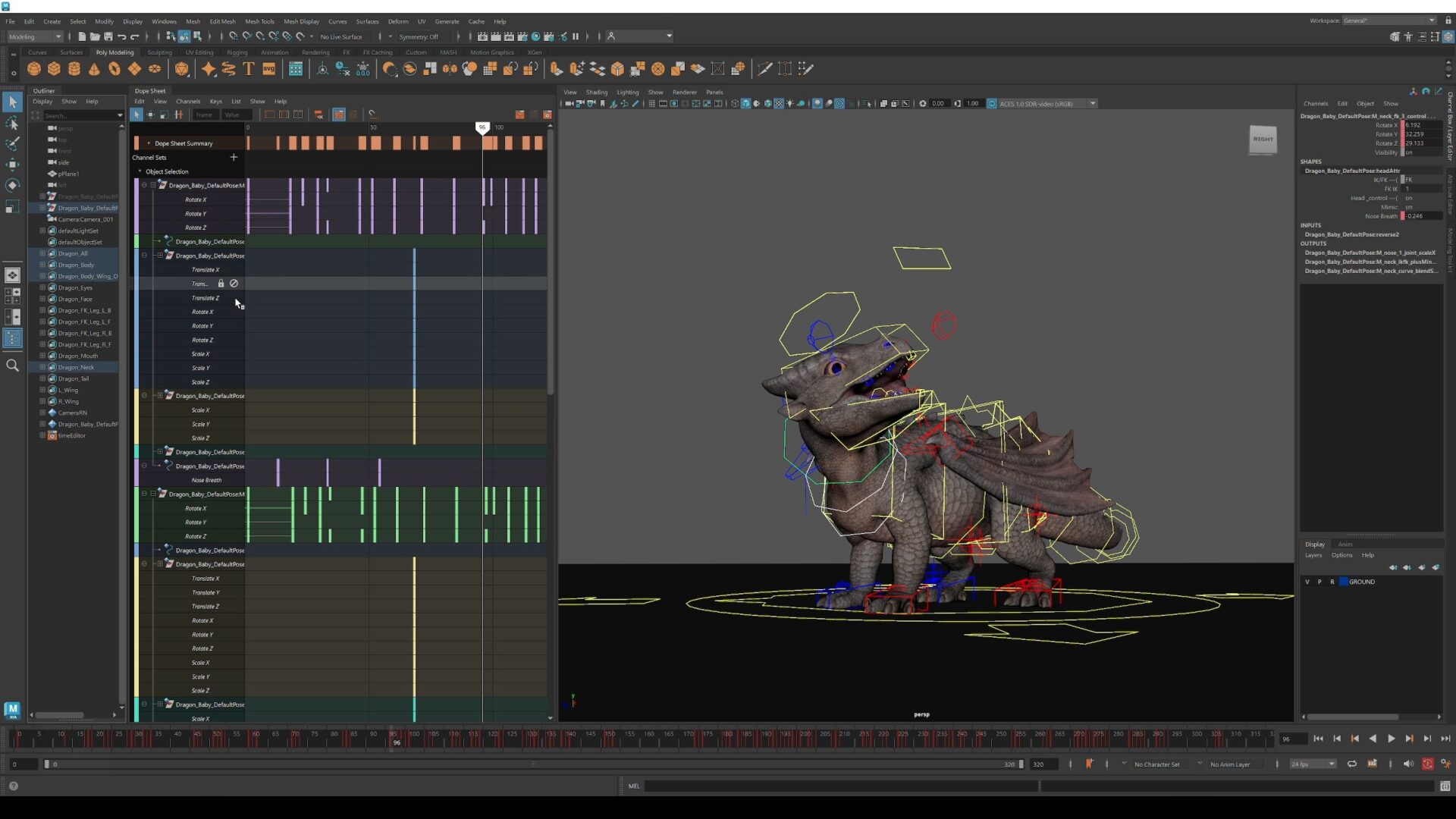Switch to the Rigging shelf tab
1456x819 pixels.
click(237, 52)
